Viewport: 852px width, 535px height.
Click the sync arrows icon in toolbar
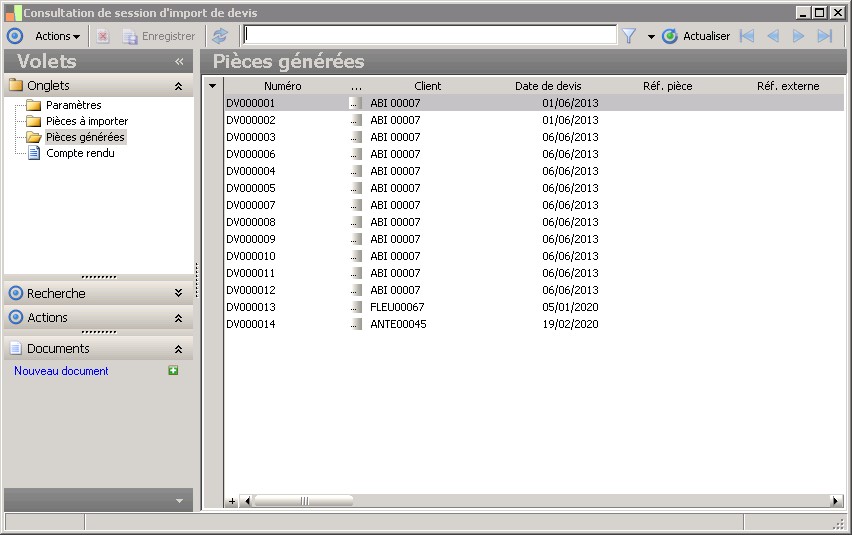pos(220,36)
